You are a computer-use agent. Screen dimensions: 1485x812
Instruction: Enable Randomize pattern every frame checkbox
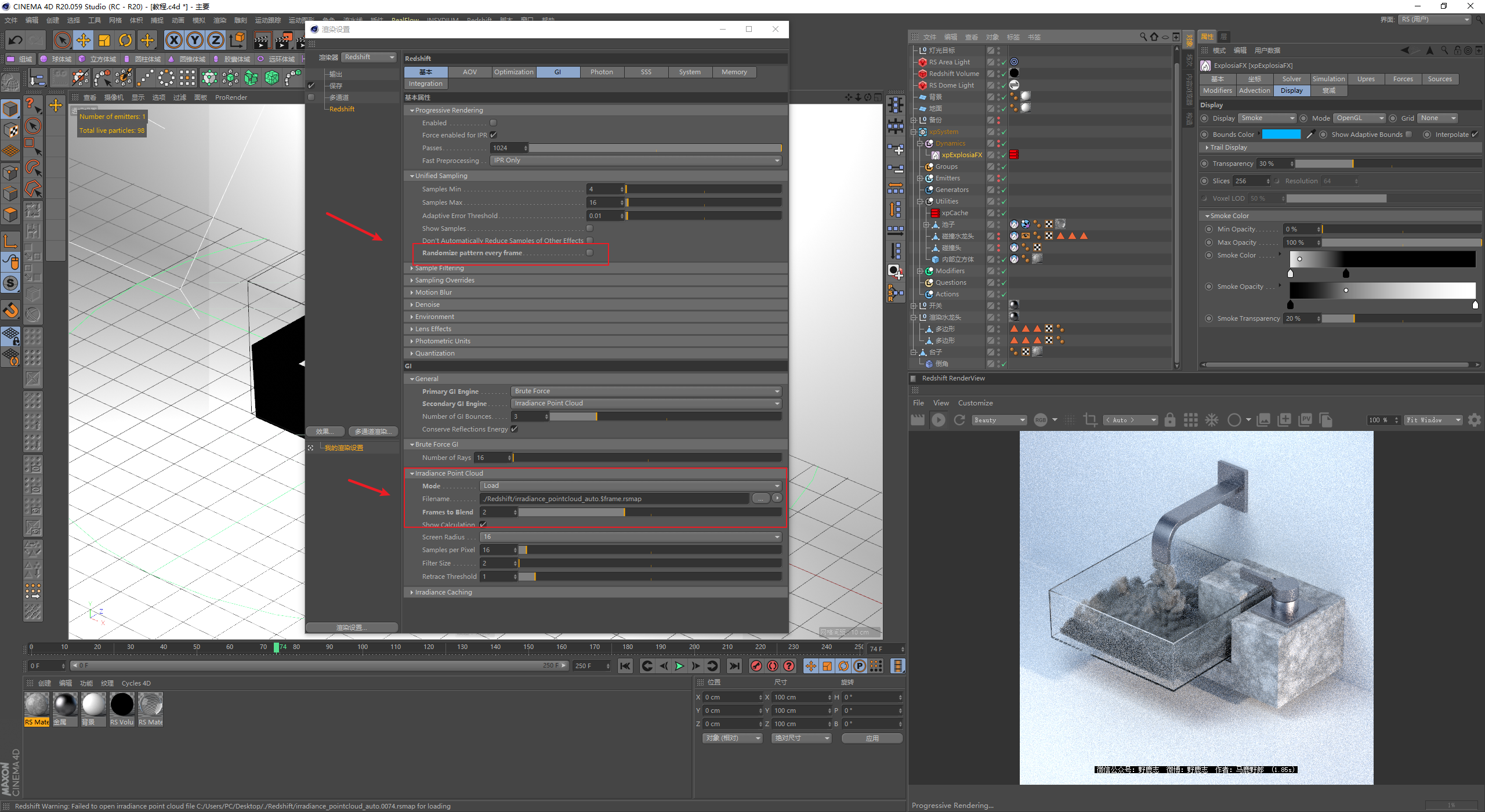(x=590, y=253)
